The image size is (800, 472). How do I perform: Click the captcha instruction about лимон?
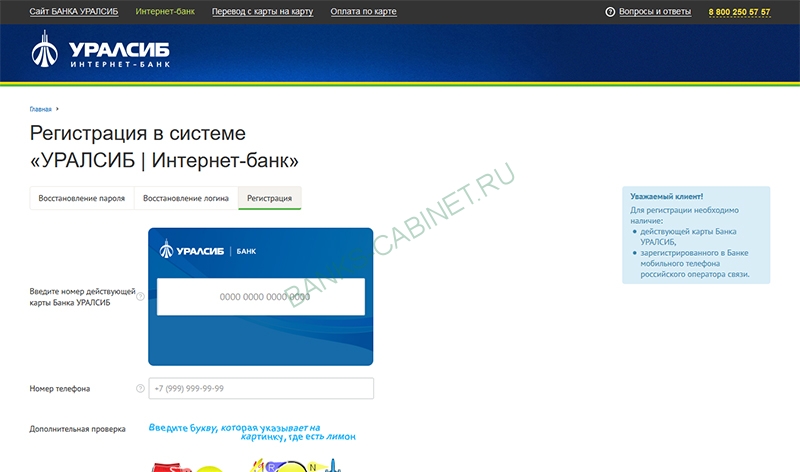pos(252,432)
